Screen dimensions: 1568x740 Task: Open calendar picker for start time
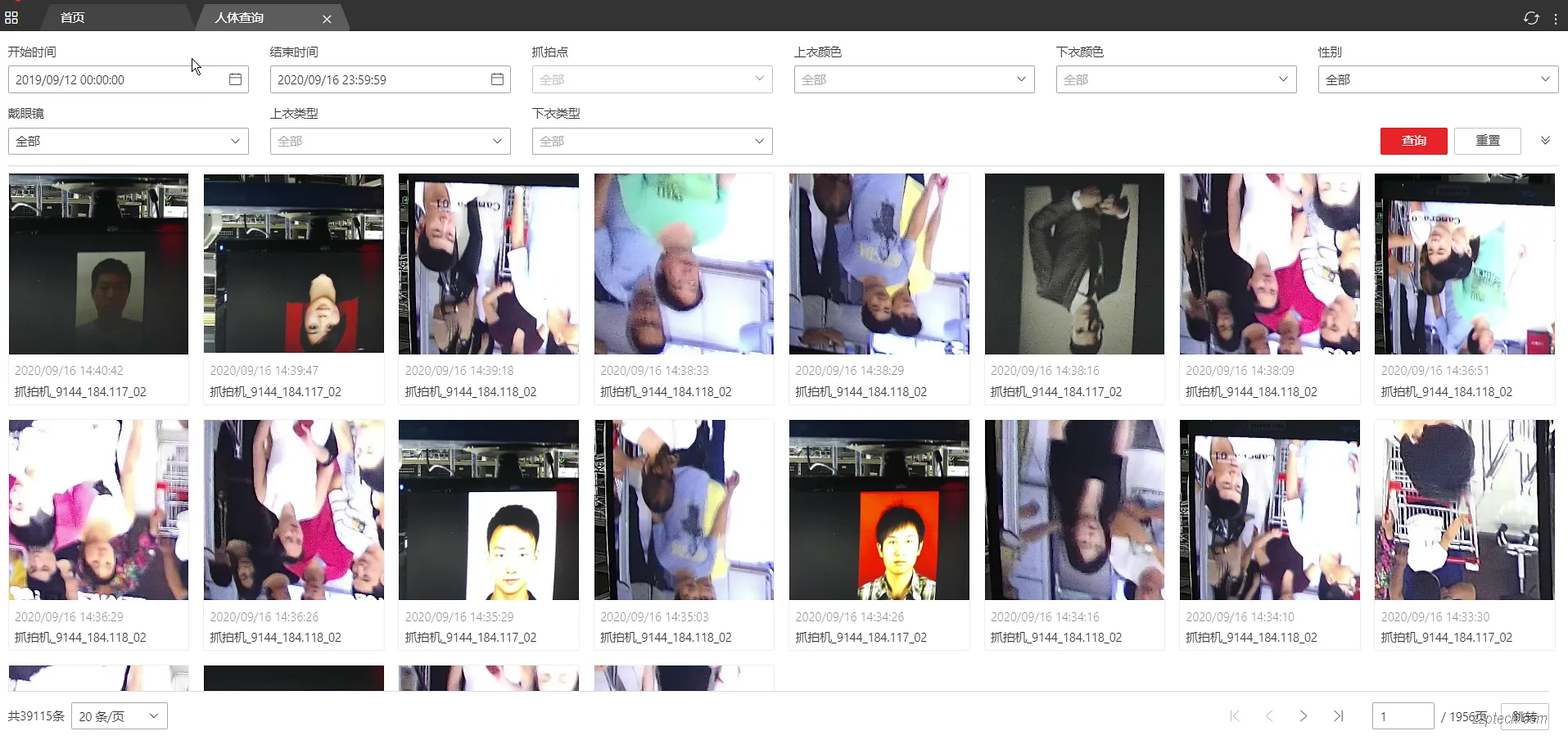[x=235, y=79]
